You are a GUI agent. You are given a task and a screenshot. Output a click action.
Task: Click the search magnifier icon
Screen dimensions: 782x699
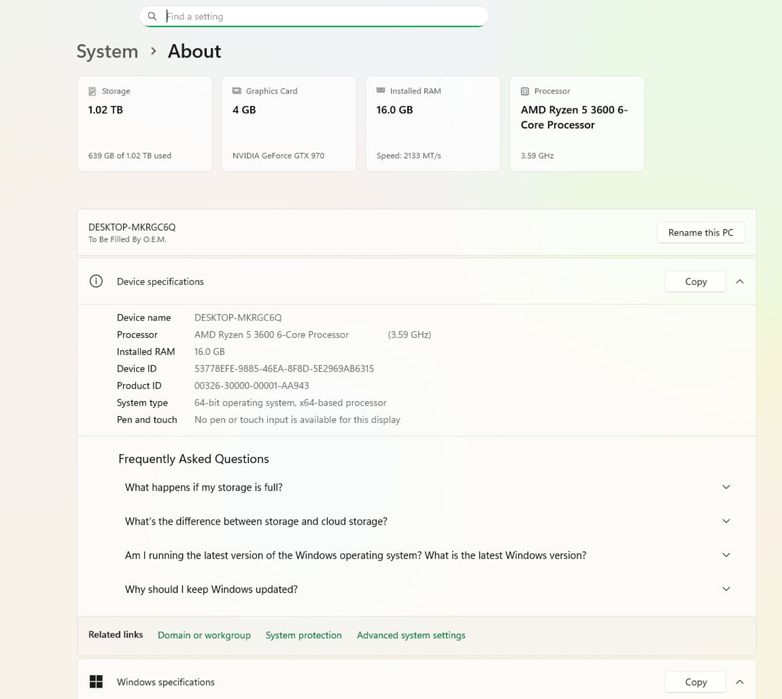point(152,16)
